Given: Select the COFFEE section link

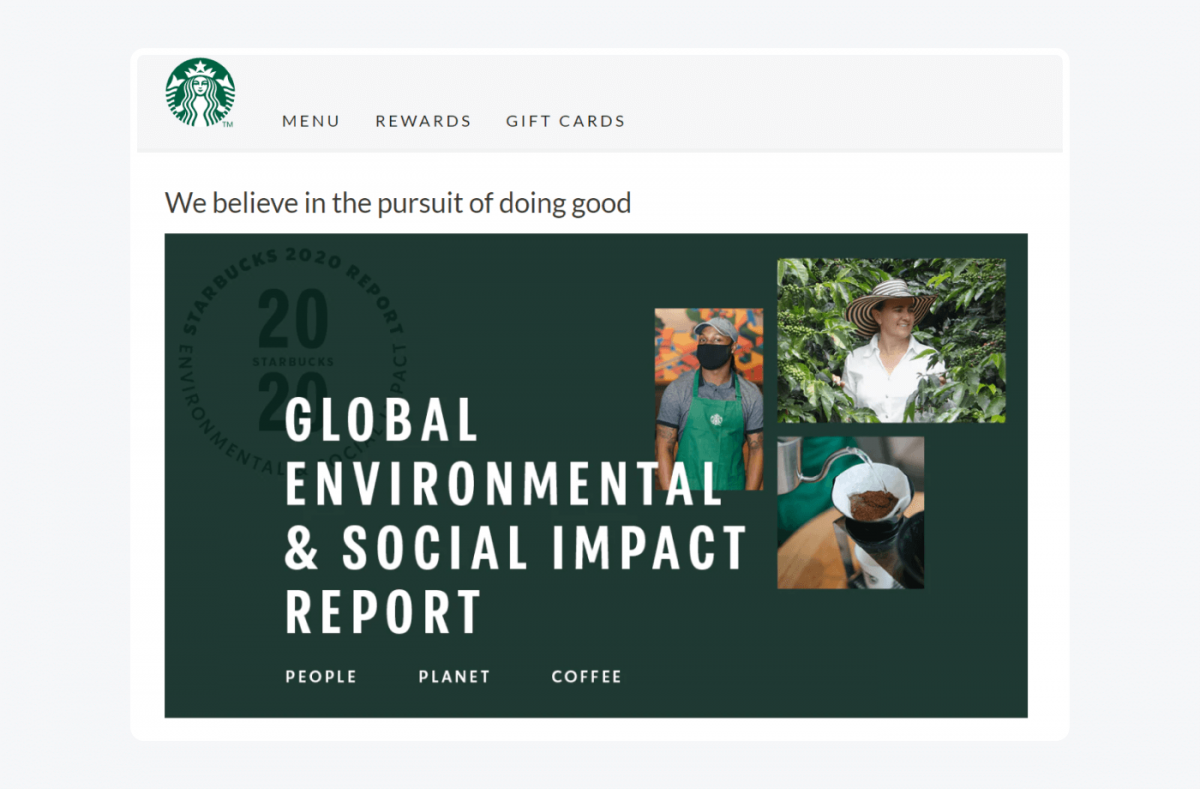Looking at the screenshot, I should [x=586, y=677].
